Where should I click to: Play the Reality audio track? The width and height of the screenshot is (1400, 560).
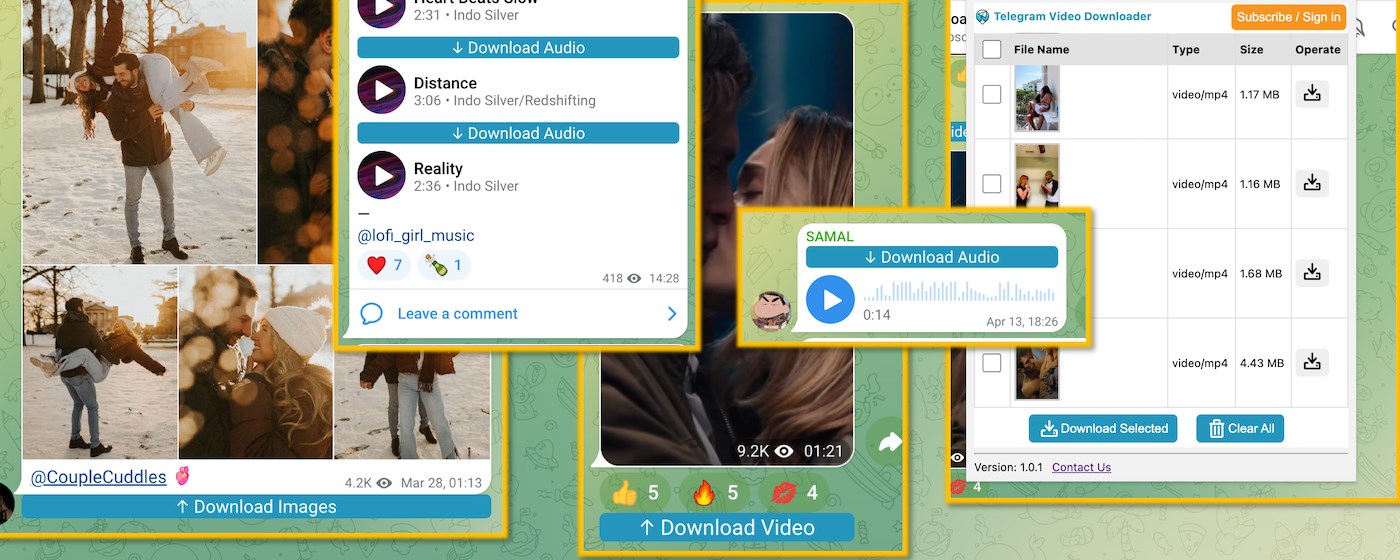pos(381,176)
